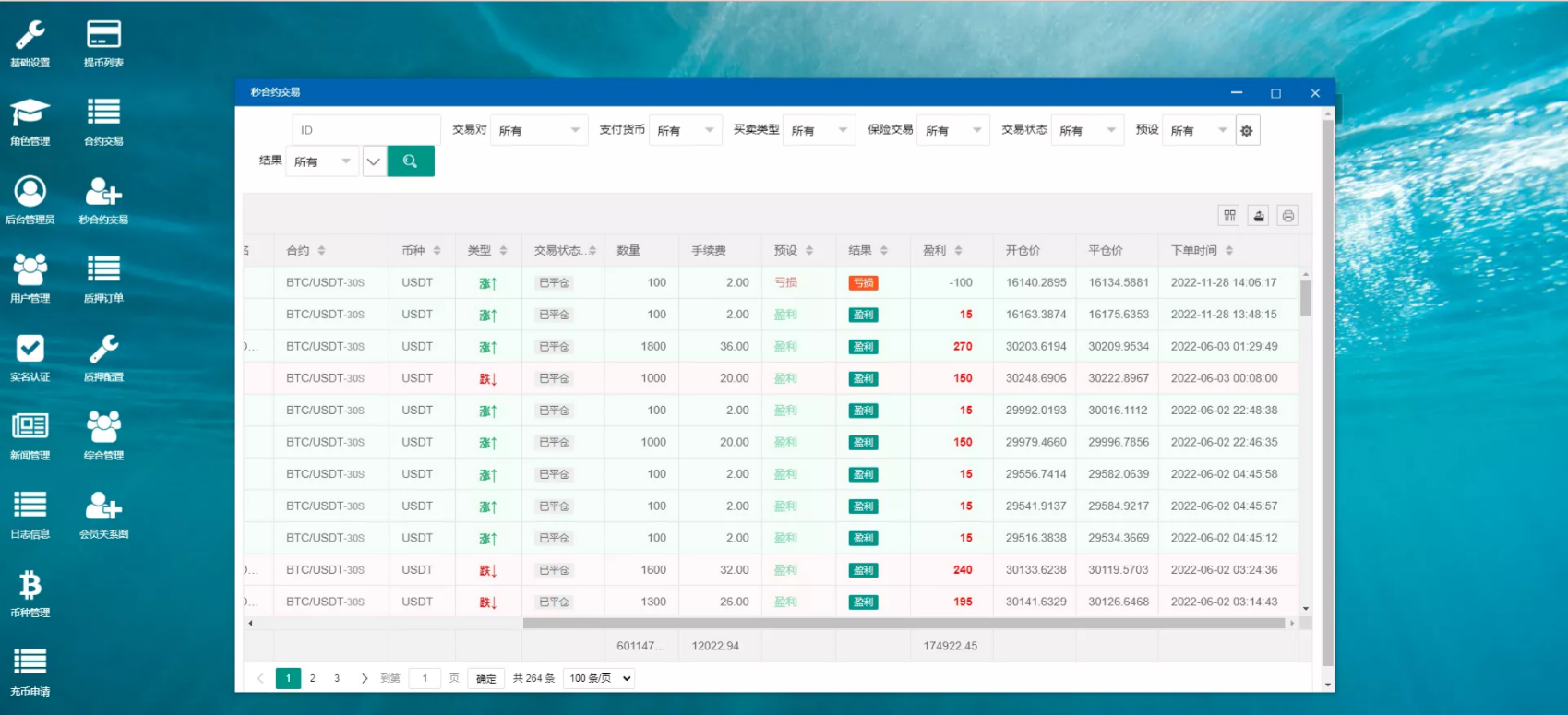Click the print icon above table

(x=1287, y=216)
